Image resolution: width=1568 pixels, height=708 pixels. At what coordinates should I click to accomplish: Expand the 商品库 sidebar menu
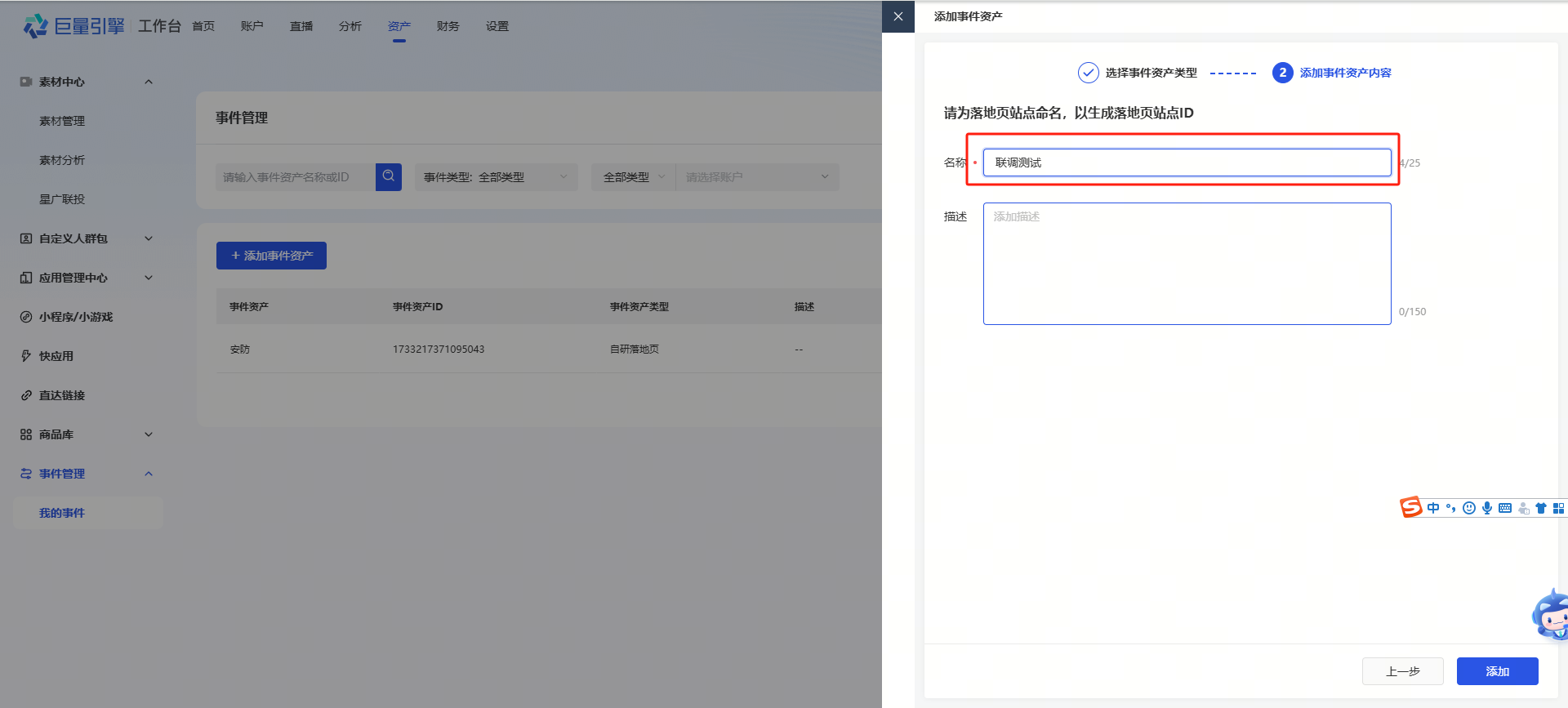point(149,434)
